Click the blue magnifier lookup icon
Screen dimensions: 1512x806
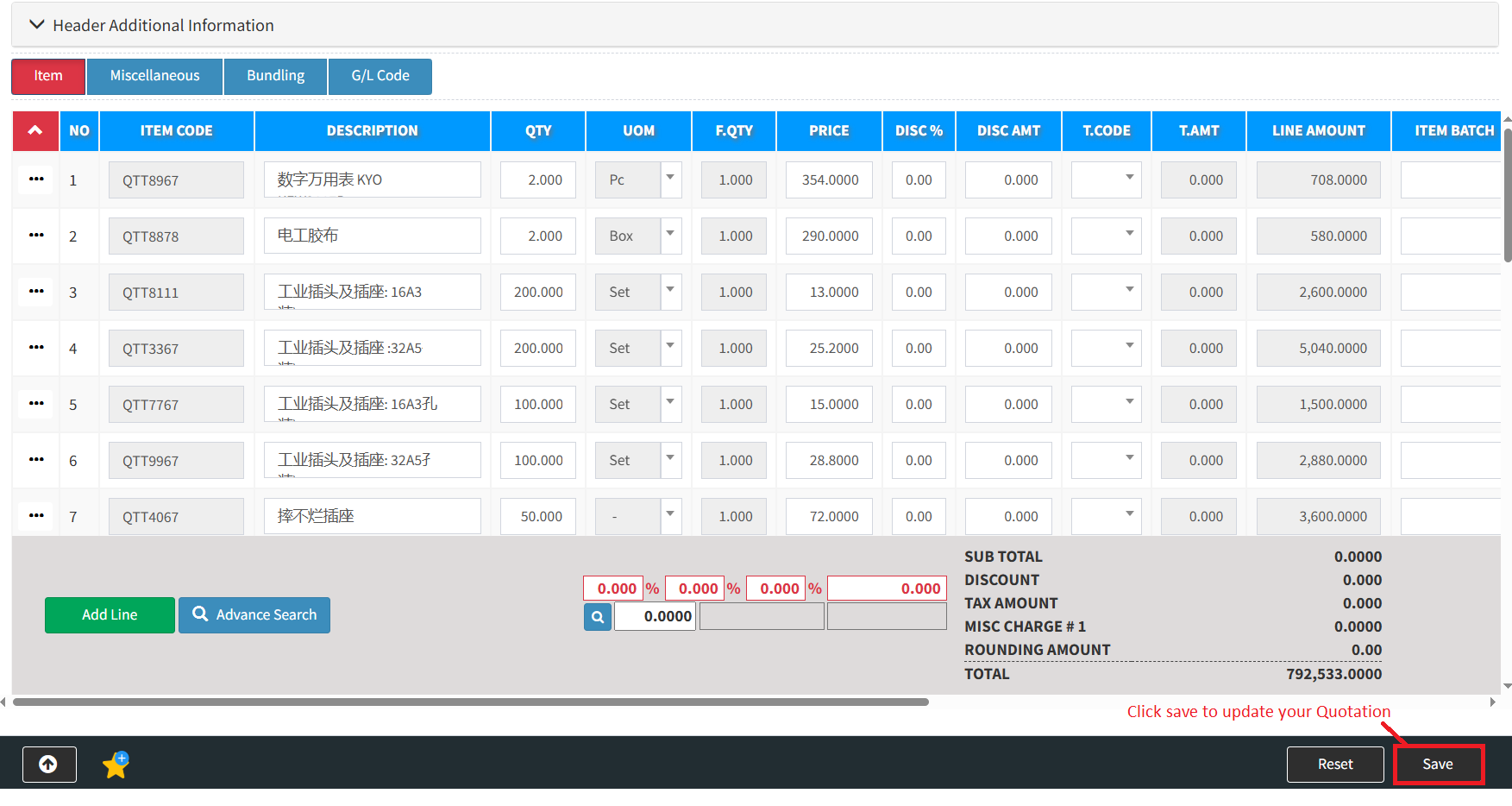coord(597,617)
